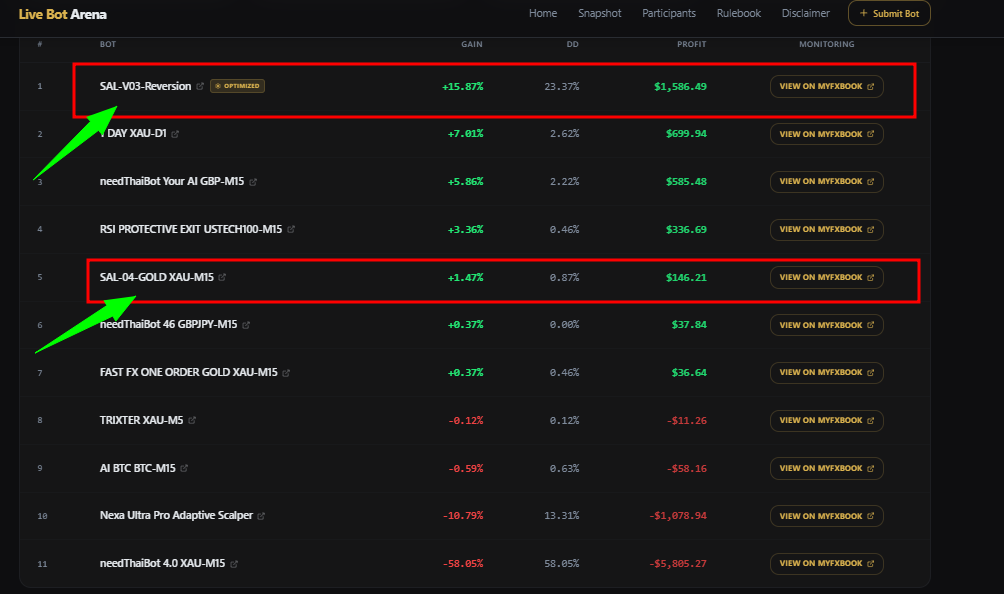Screen dimensions: 1004x594
Task: View the Disclaimer page
Action: click(x=805, y=14)
